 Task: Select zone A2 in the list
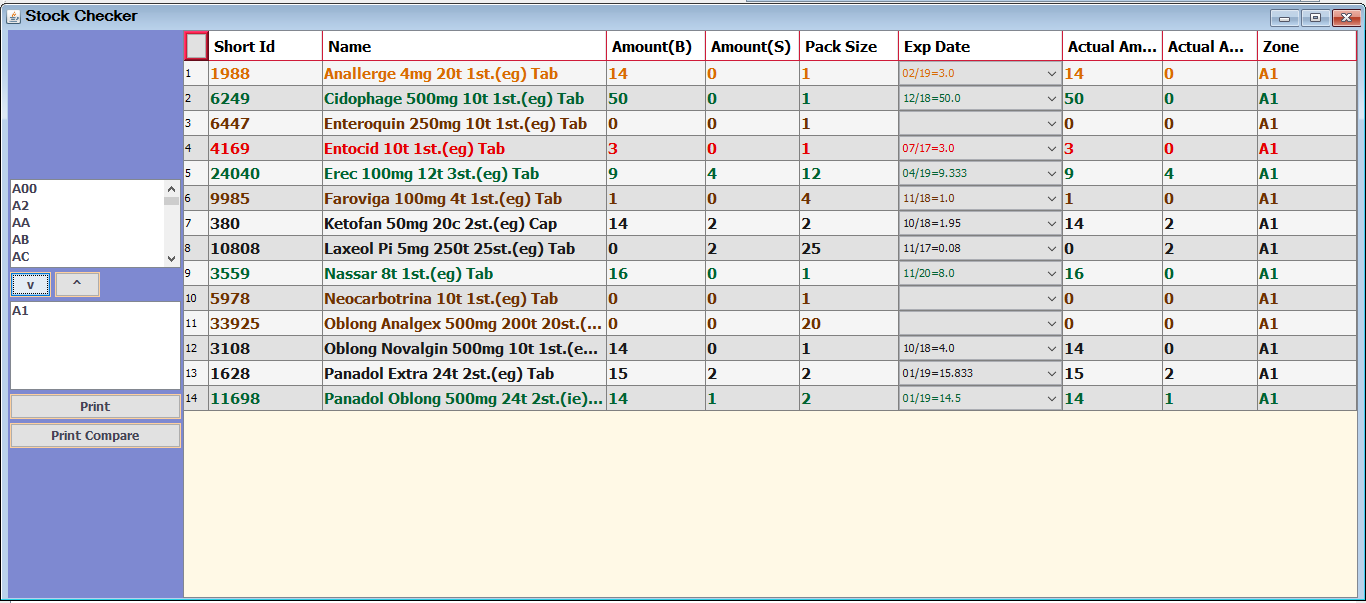point(87,205)
